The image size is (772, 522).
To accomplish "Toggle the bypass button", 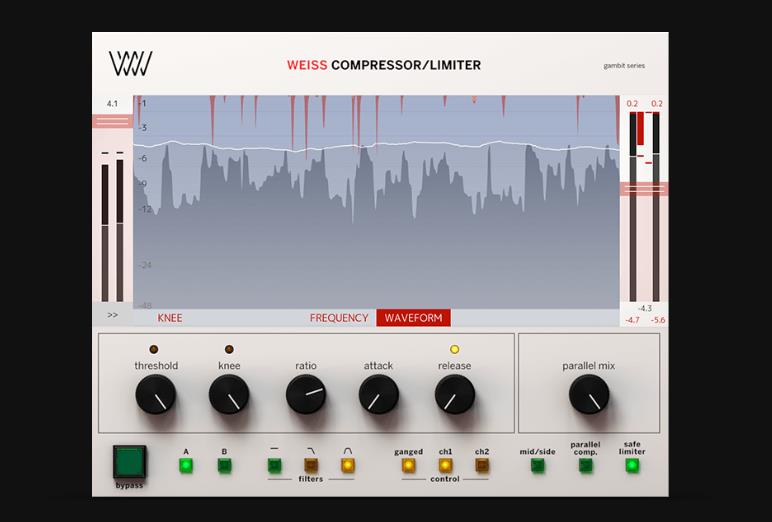I will click(129, 461).
